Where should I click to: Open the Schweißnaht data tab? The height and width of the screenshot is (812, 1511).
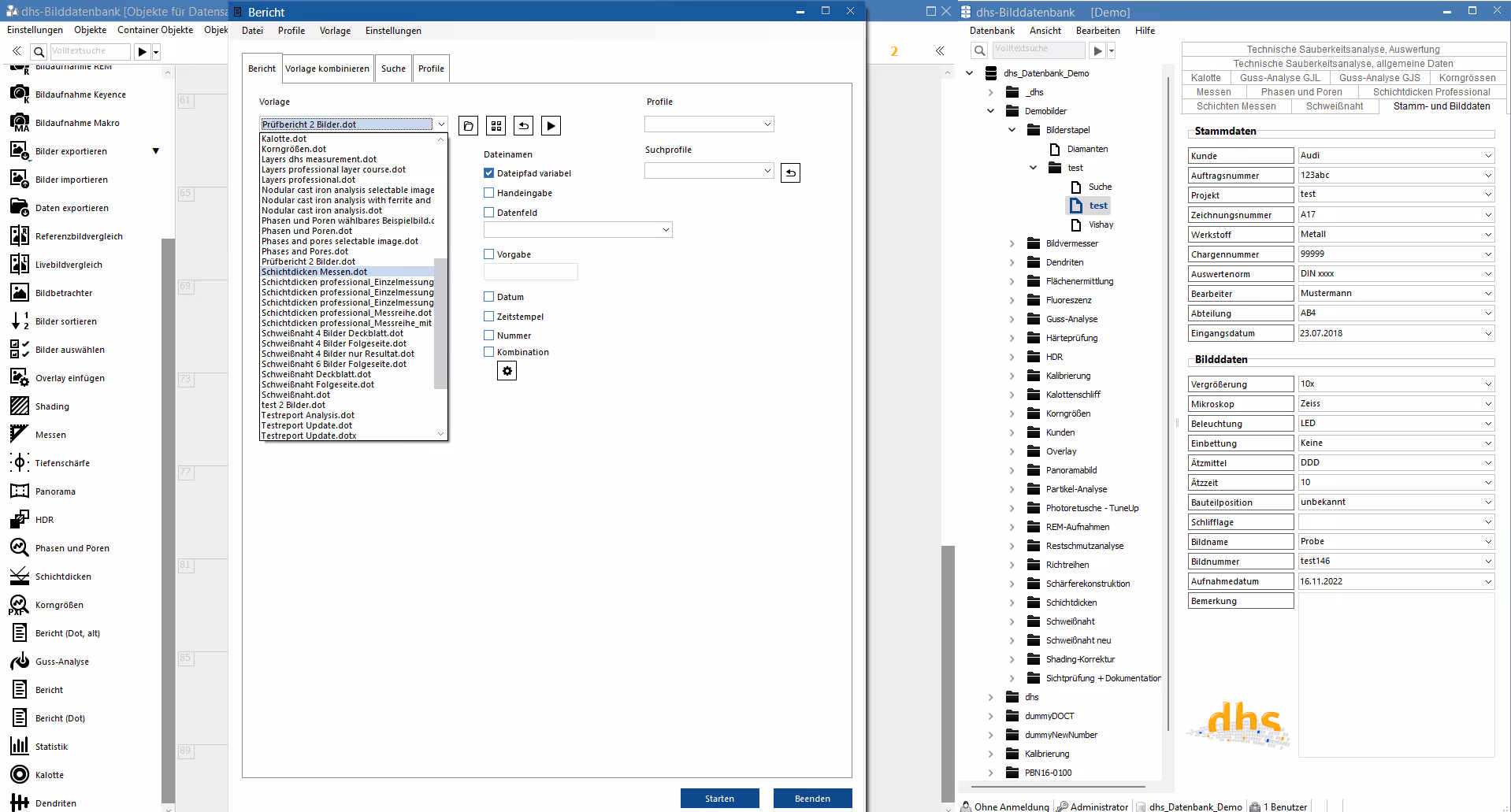tap(1334, 106)
